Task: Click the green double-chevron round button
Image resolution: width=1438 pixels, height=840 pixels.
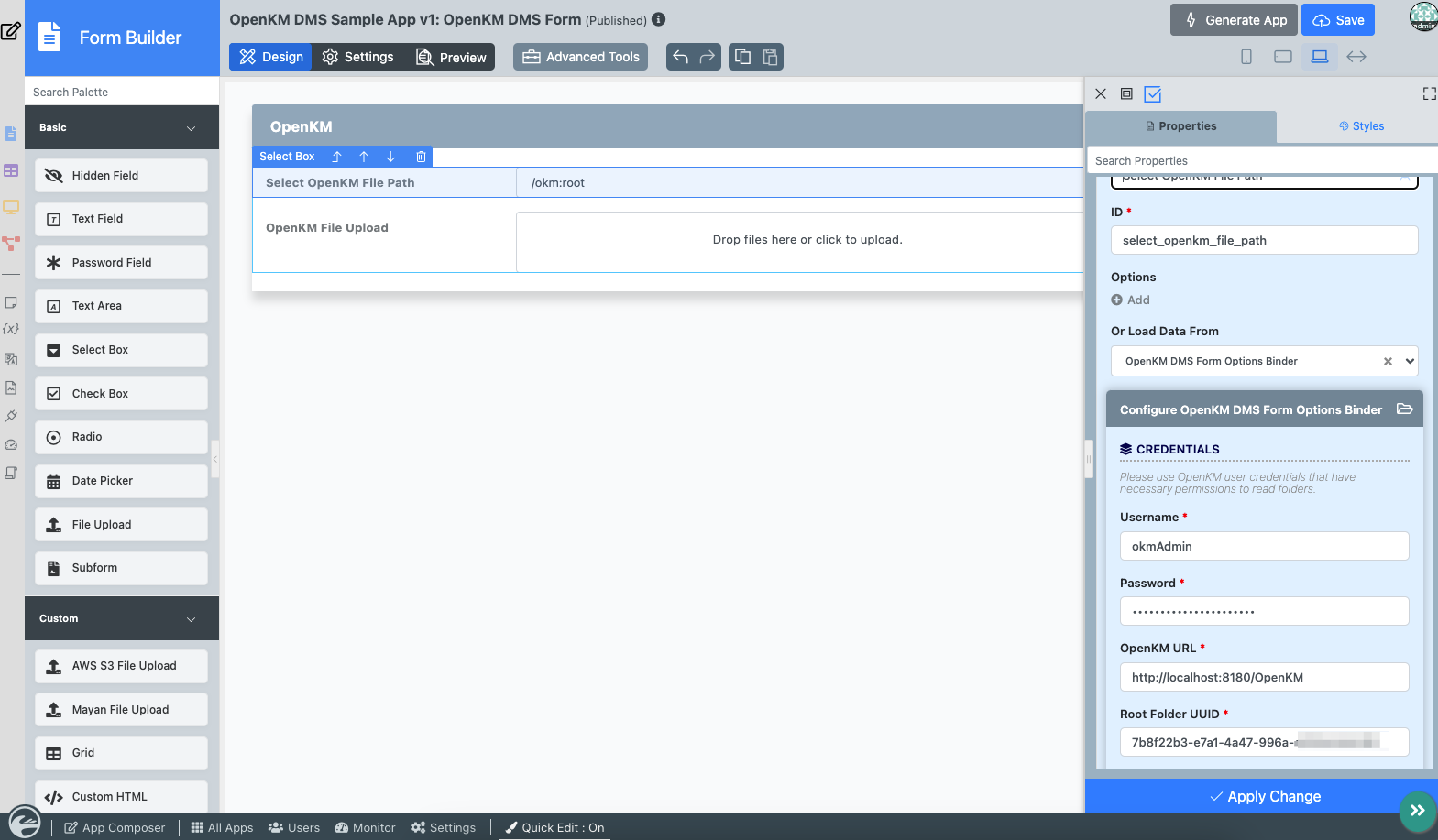Action: [x=1418, y=811]
